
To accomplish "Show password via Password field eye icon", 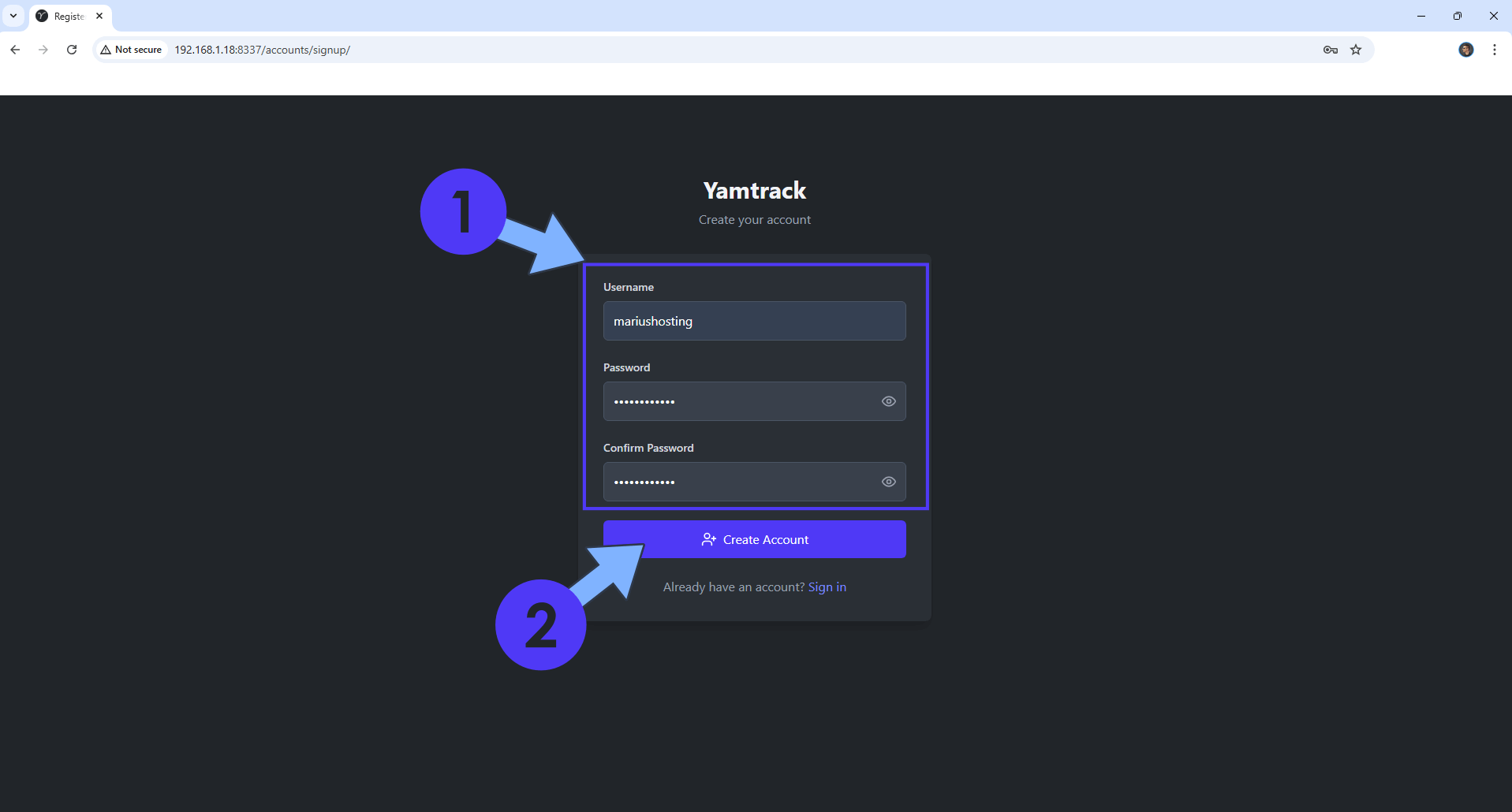I will coord(888,401).
